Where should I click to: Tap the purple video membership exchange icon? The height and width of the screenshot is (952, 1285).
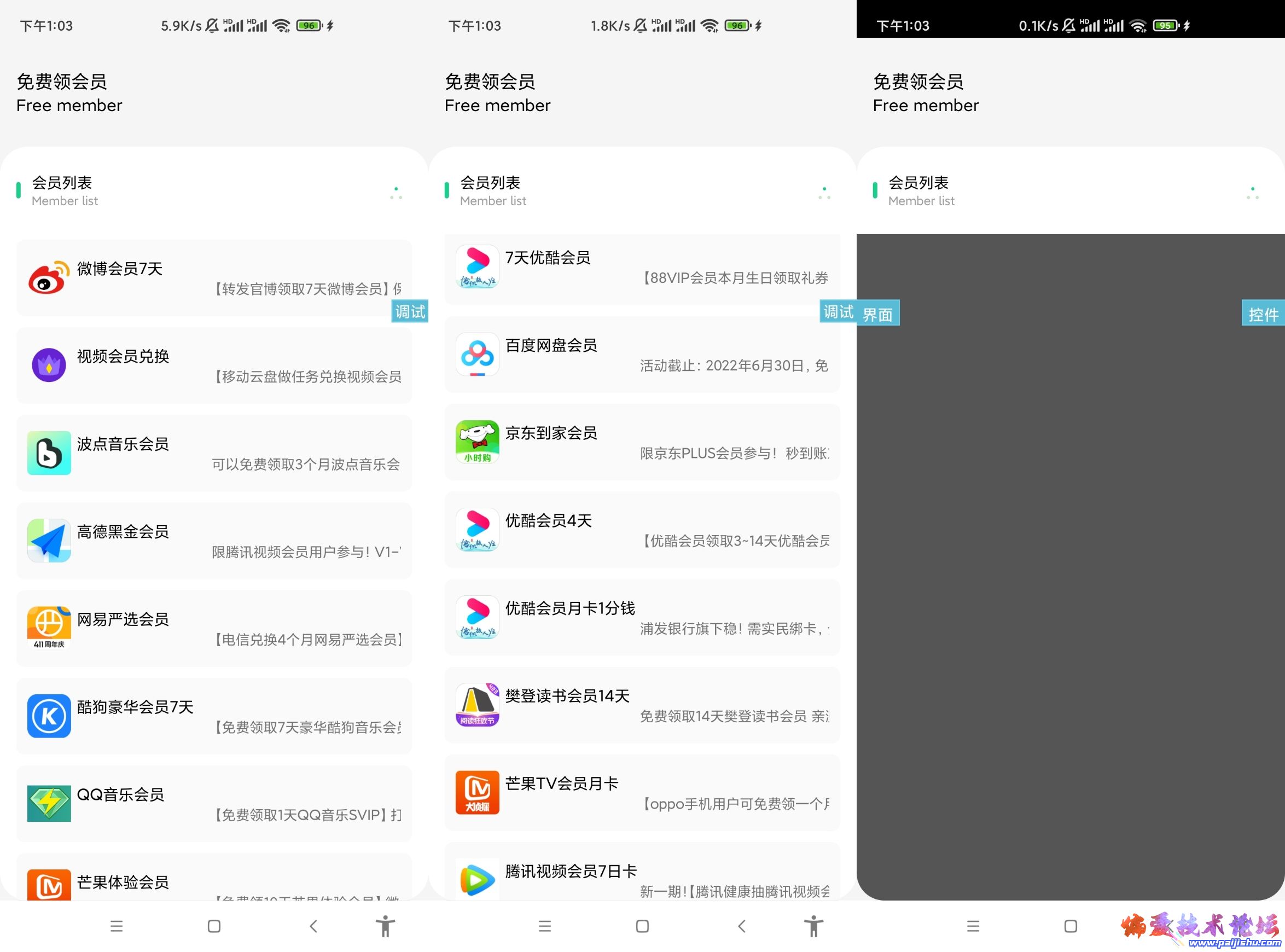(x=48, y=365)
